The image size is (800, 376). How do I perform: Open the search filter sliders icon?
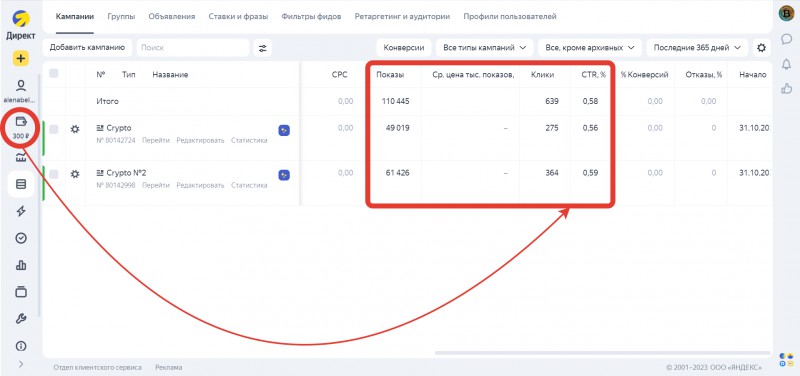[262, 48]
